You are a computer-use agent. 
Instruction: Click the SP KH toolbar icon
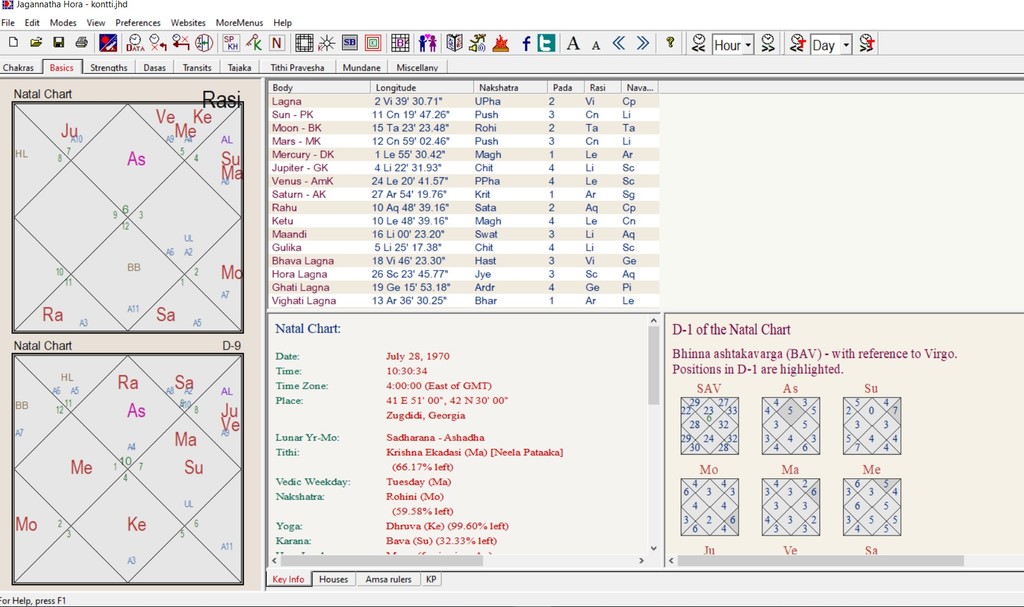coord(231,43)
